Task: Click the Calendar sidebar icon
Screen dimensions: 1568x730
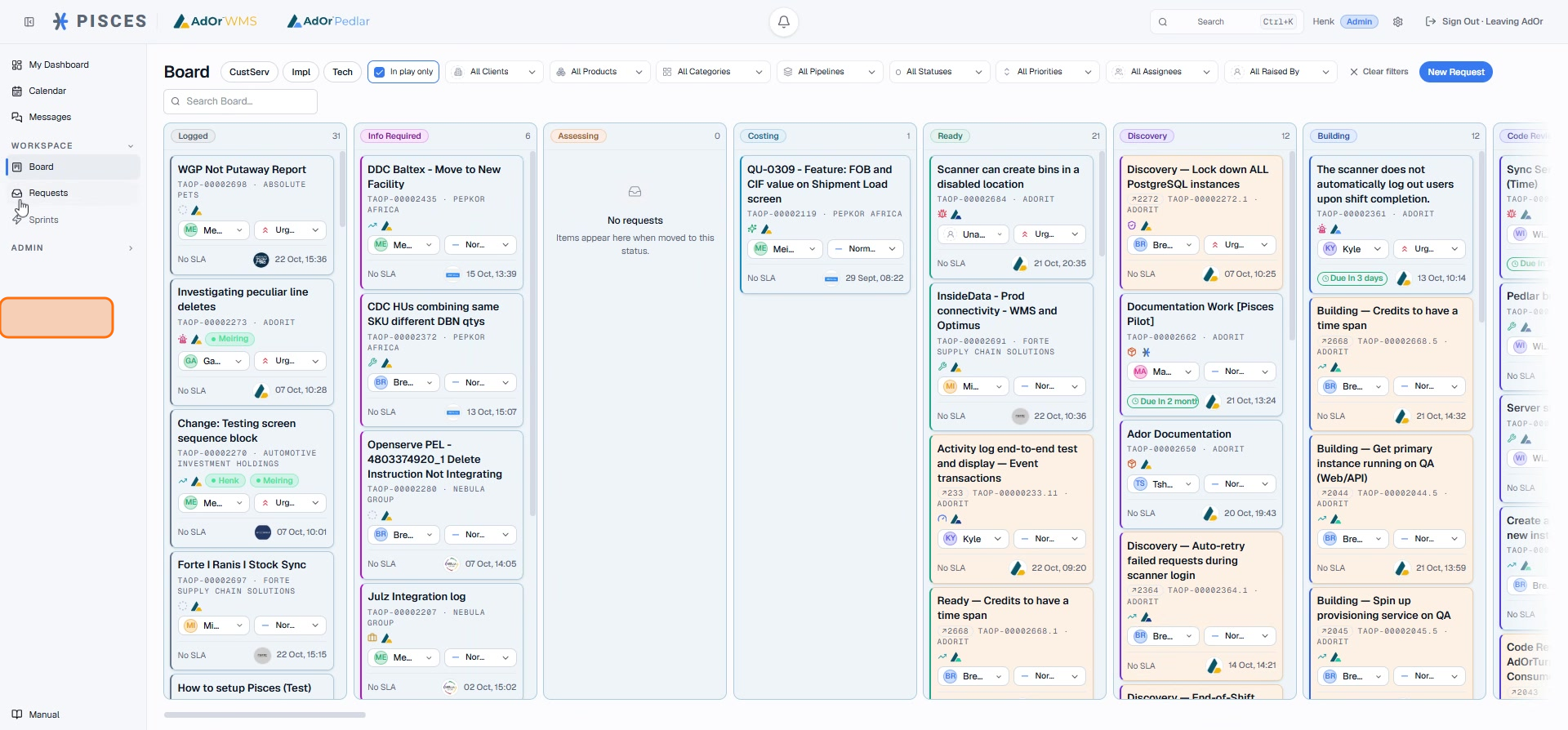Action: pyautogui.click(x=17, y=91)
